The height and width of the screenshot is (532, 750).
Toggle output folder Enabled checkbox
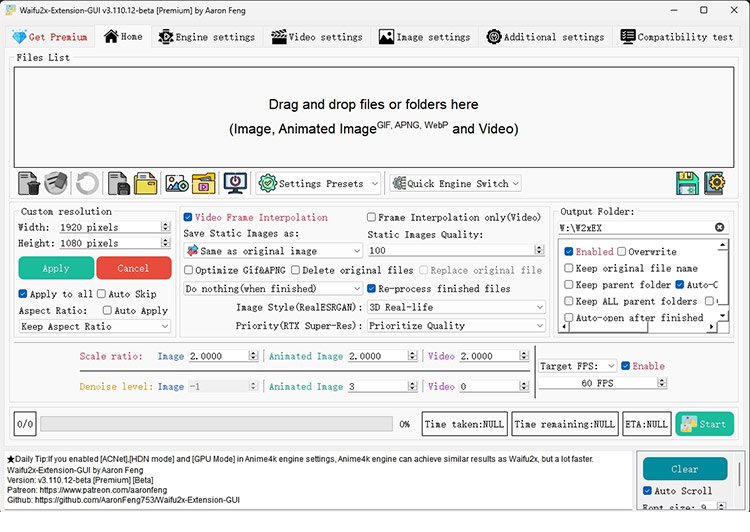coord(569,252)
